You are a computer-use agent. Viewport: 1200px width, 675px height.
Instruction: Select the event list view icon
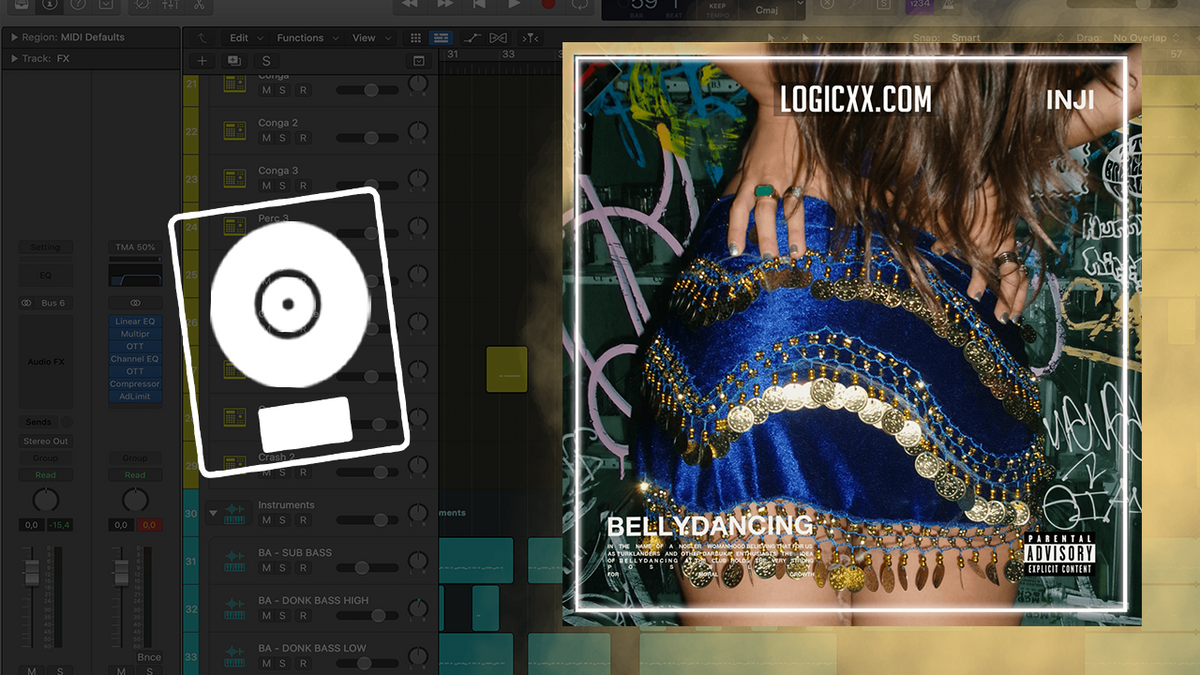(439, 38)
